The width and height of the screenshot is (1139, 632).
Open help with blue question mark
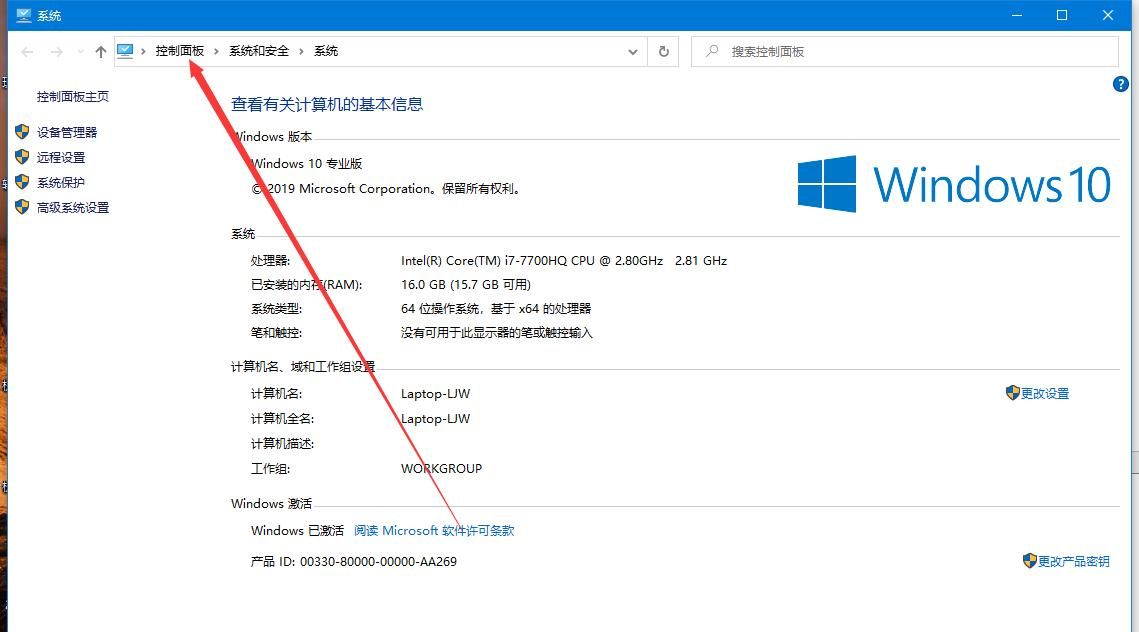click(1121, 84)
